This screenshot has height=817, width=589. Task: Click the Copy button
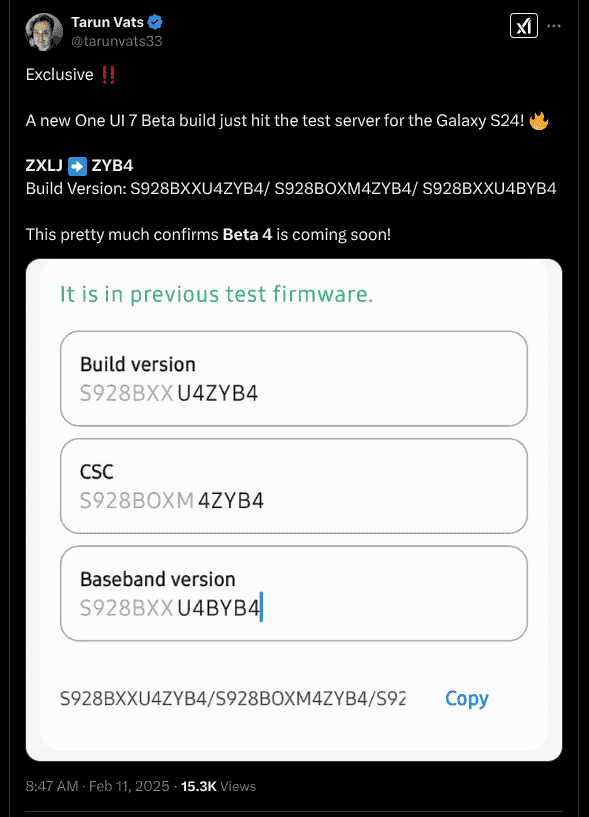[467, 699]
